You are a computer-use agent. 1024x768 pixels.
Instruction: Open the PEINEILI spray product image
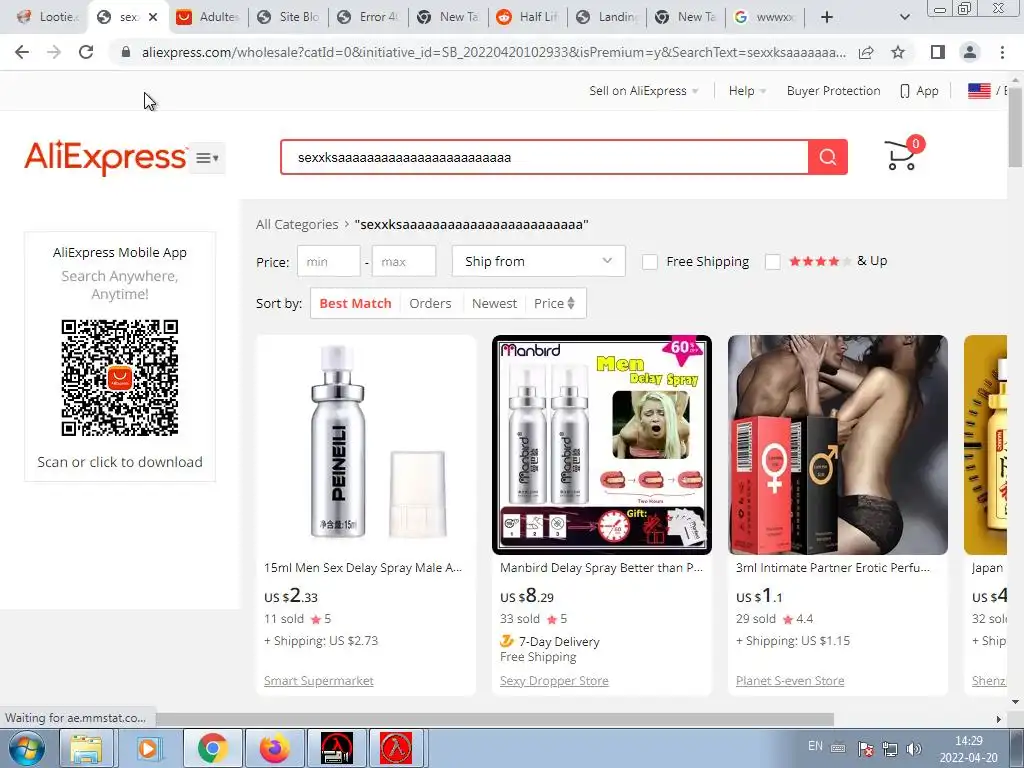[366, 445]
